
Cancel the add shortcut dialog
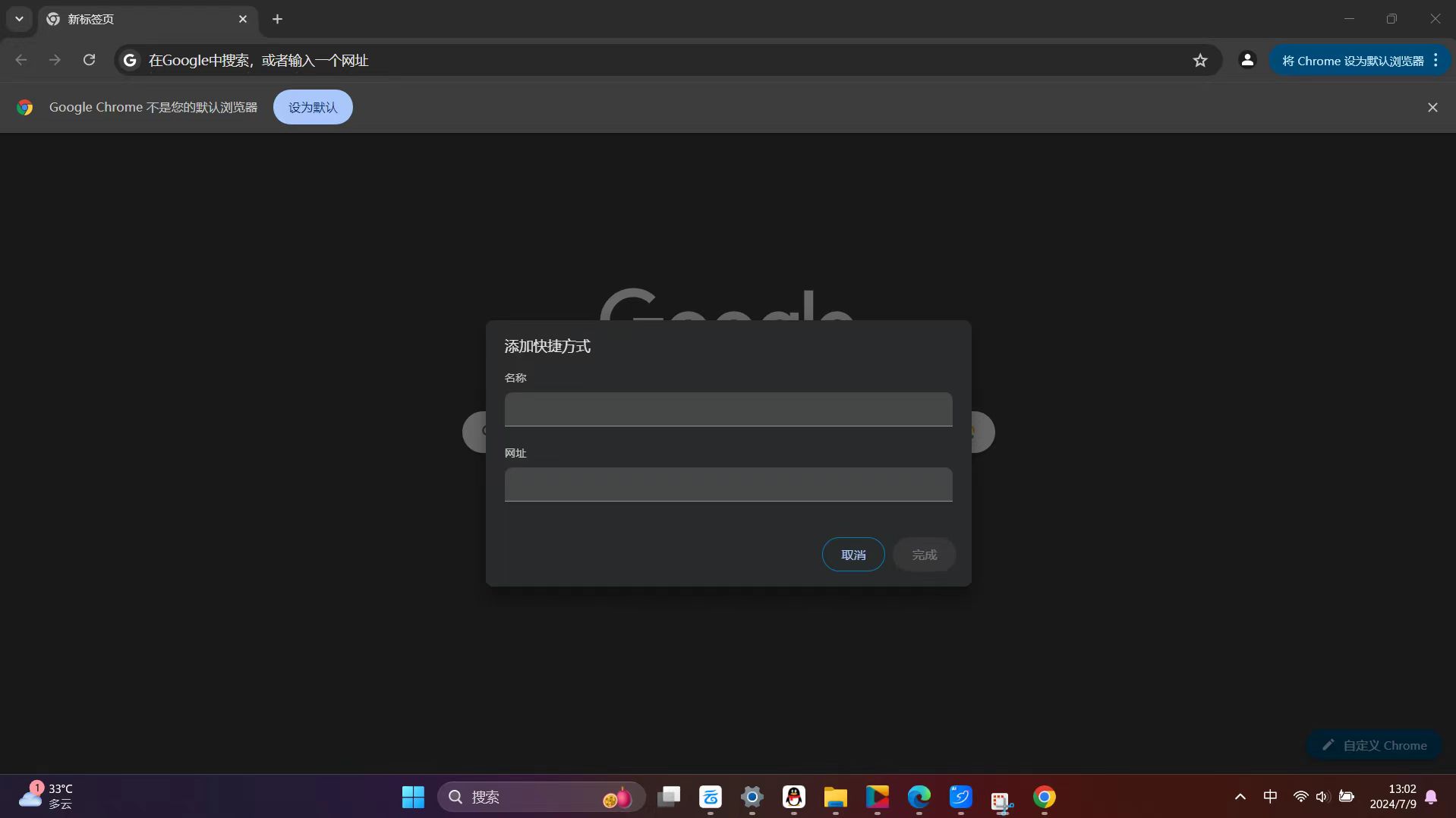(852, 555)
